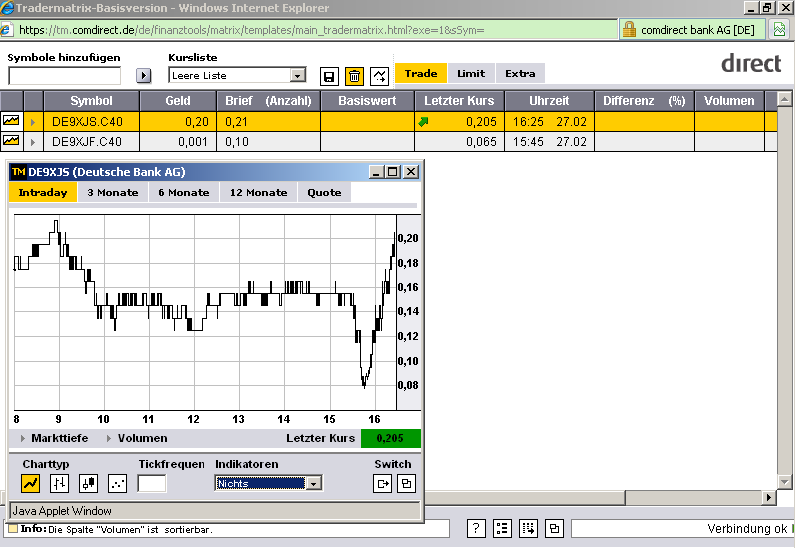
Task: Open chart for DE9XJF.C40 row icon
Action: coord(11,141)
